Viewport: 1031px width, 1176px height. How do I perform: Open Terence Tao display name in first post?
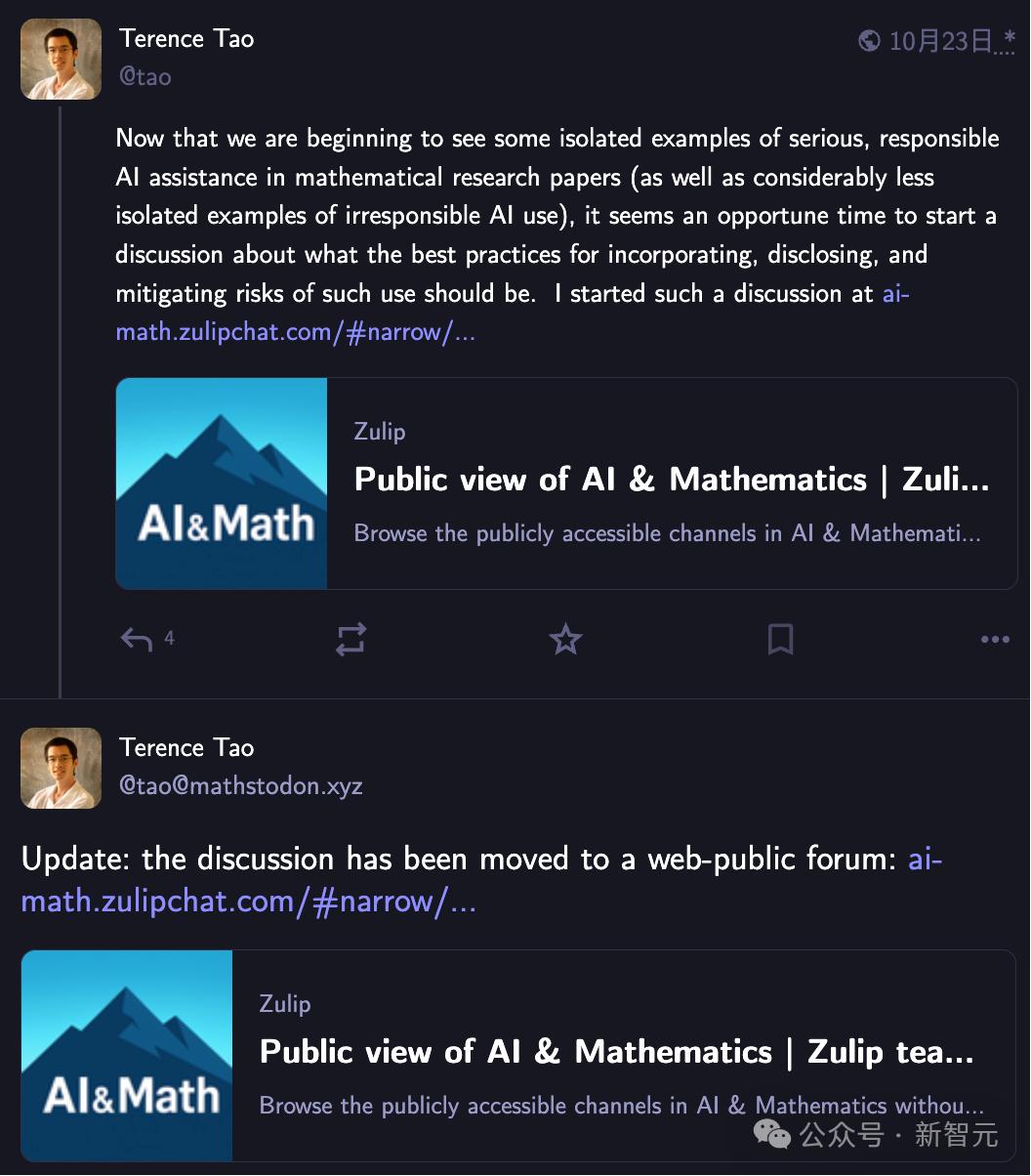click(186, 39)
